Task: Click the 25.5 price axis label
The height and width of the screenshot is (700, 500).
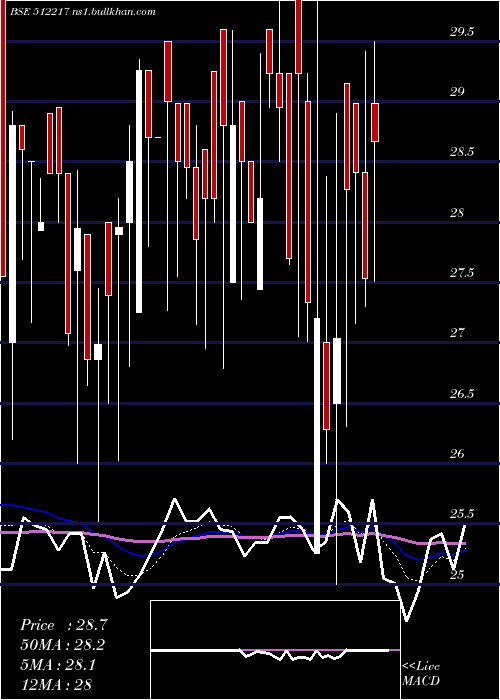Action: point(462,514)
